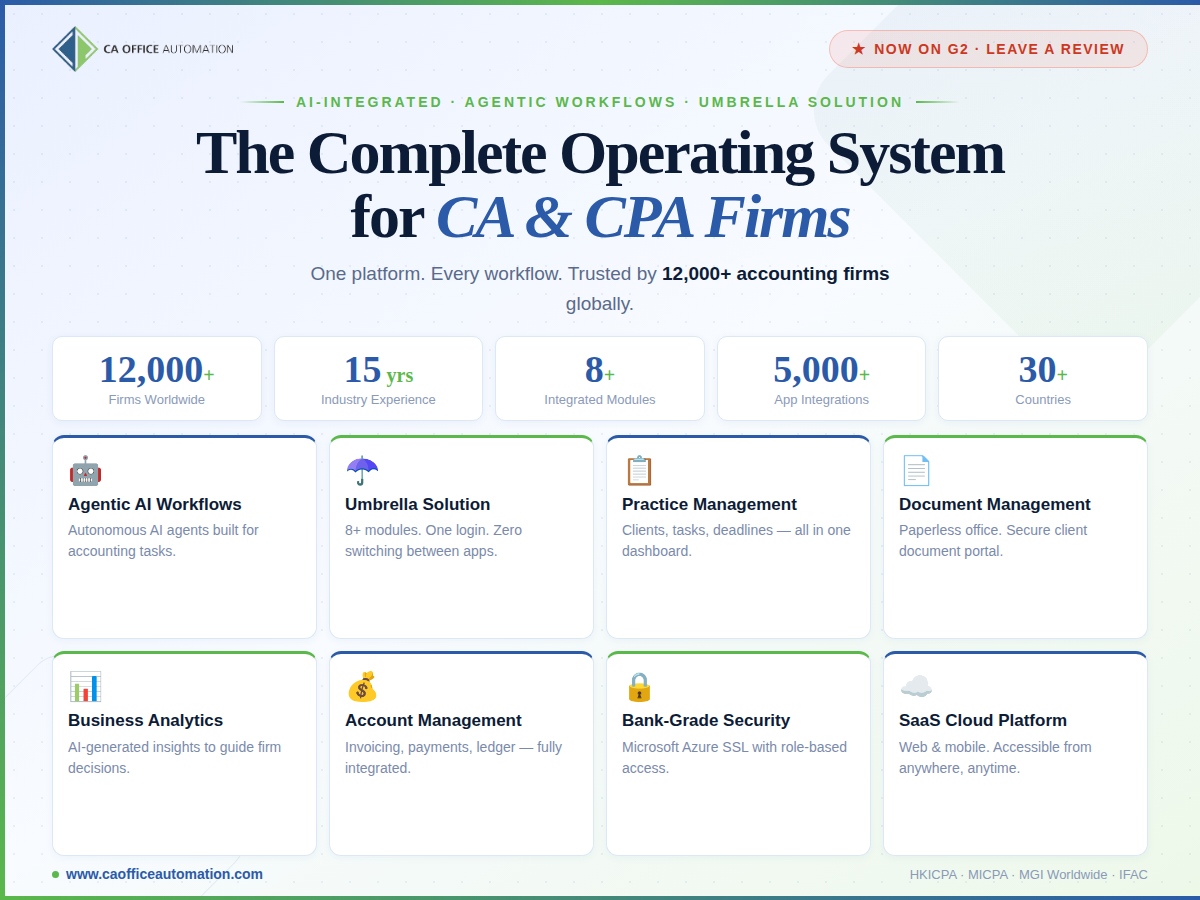The height and width of the screenshot is (900, 1200).
Task: Click 'Clients, tasks, deadlines — all in one dashboard.'
Action: (736, 541)
